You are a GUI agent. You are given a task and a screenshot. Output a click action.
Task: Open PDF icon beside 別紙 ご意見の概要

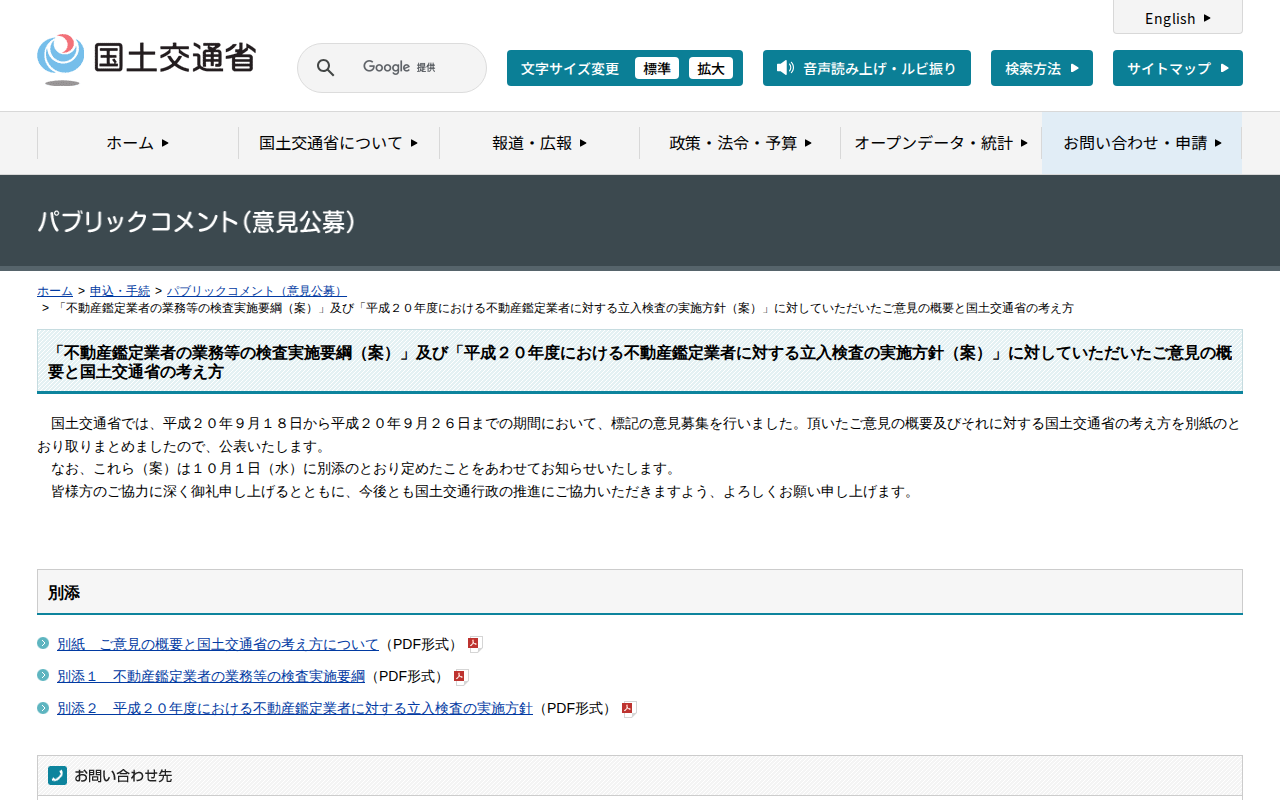click(x=475, y=644)
